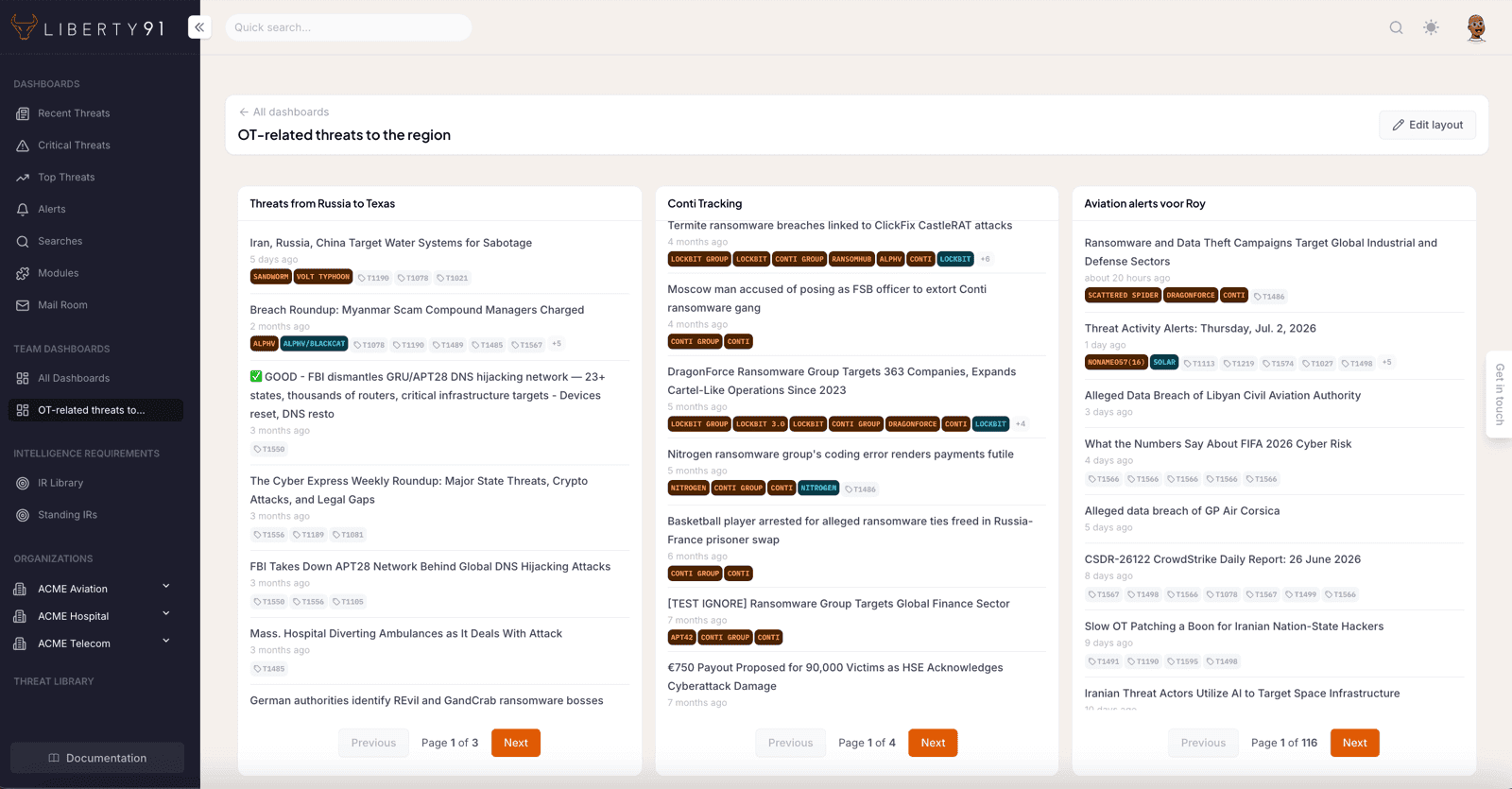Open Moscow man accused FSB officer article

coord(827,299)
